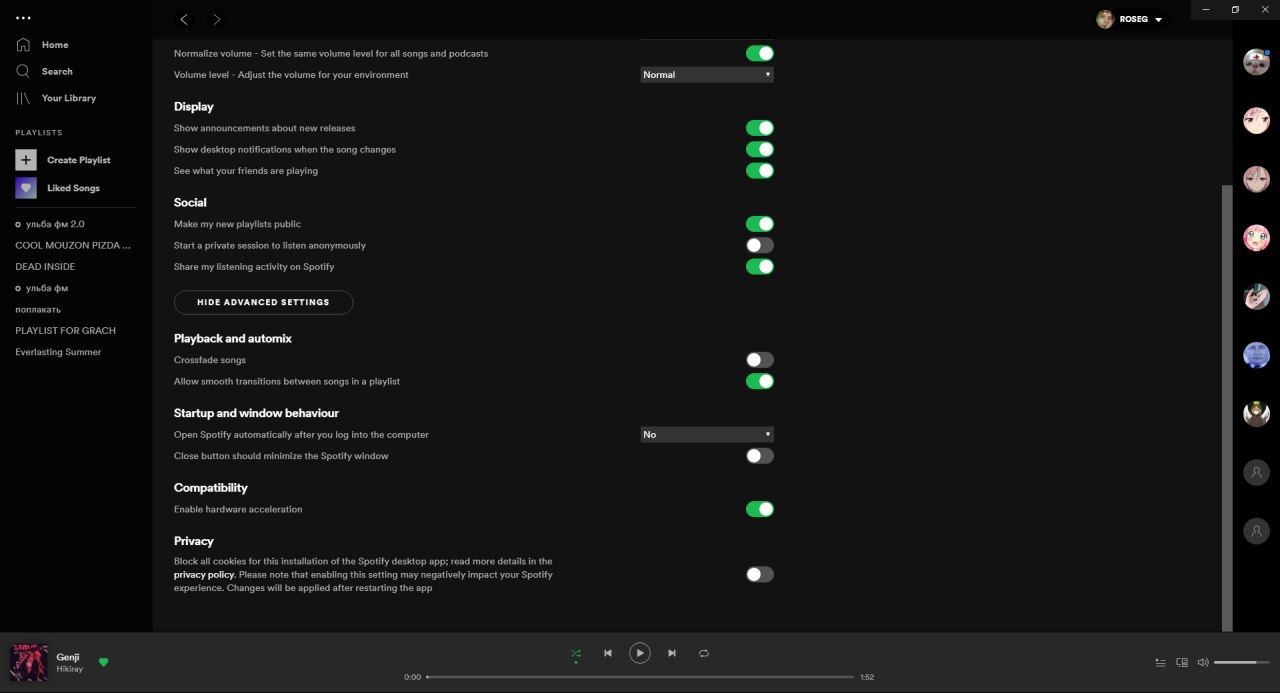Toggle Share my listening activity
The height and width of the screenshot is (693, 1280).
(x=760, y=267)
